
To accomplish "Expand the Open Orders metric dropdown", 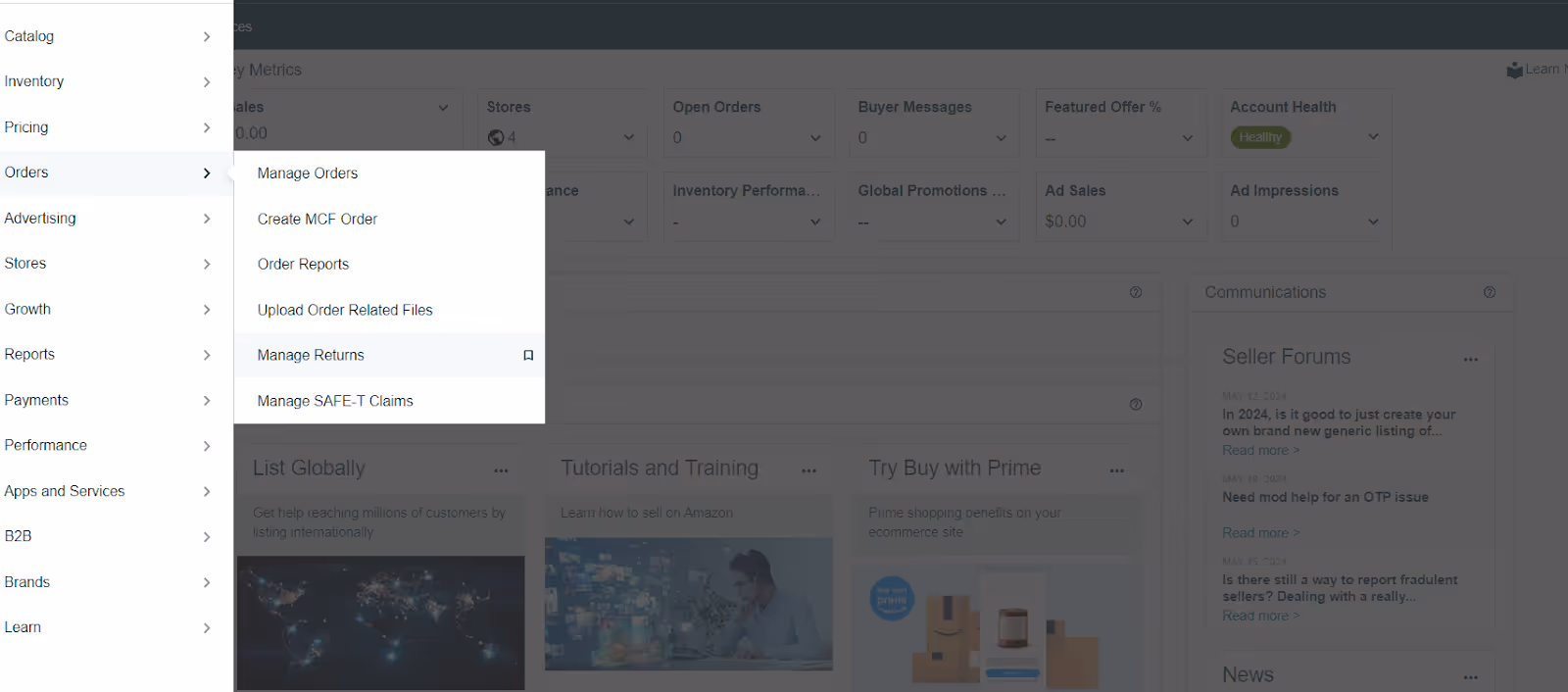I will coord(815,138).
